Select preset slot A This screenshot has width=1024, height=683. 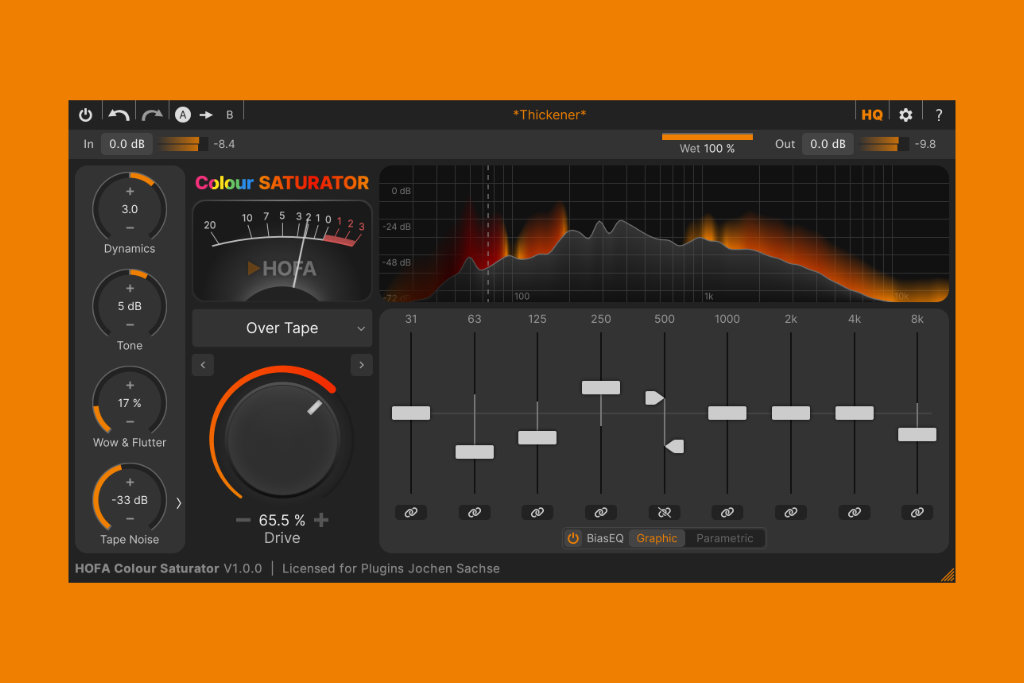183,115
